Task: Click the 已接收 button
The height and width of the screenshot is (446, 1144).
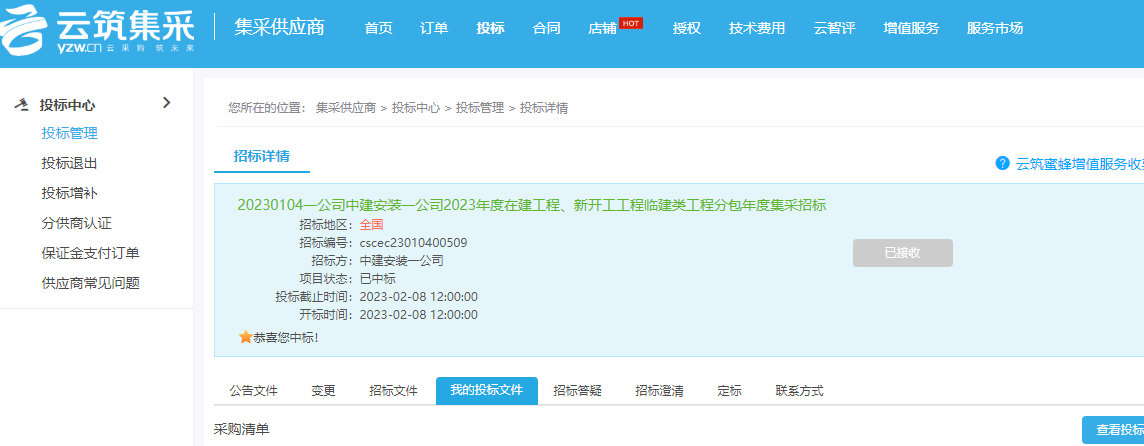Action: tap(902, 253)
